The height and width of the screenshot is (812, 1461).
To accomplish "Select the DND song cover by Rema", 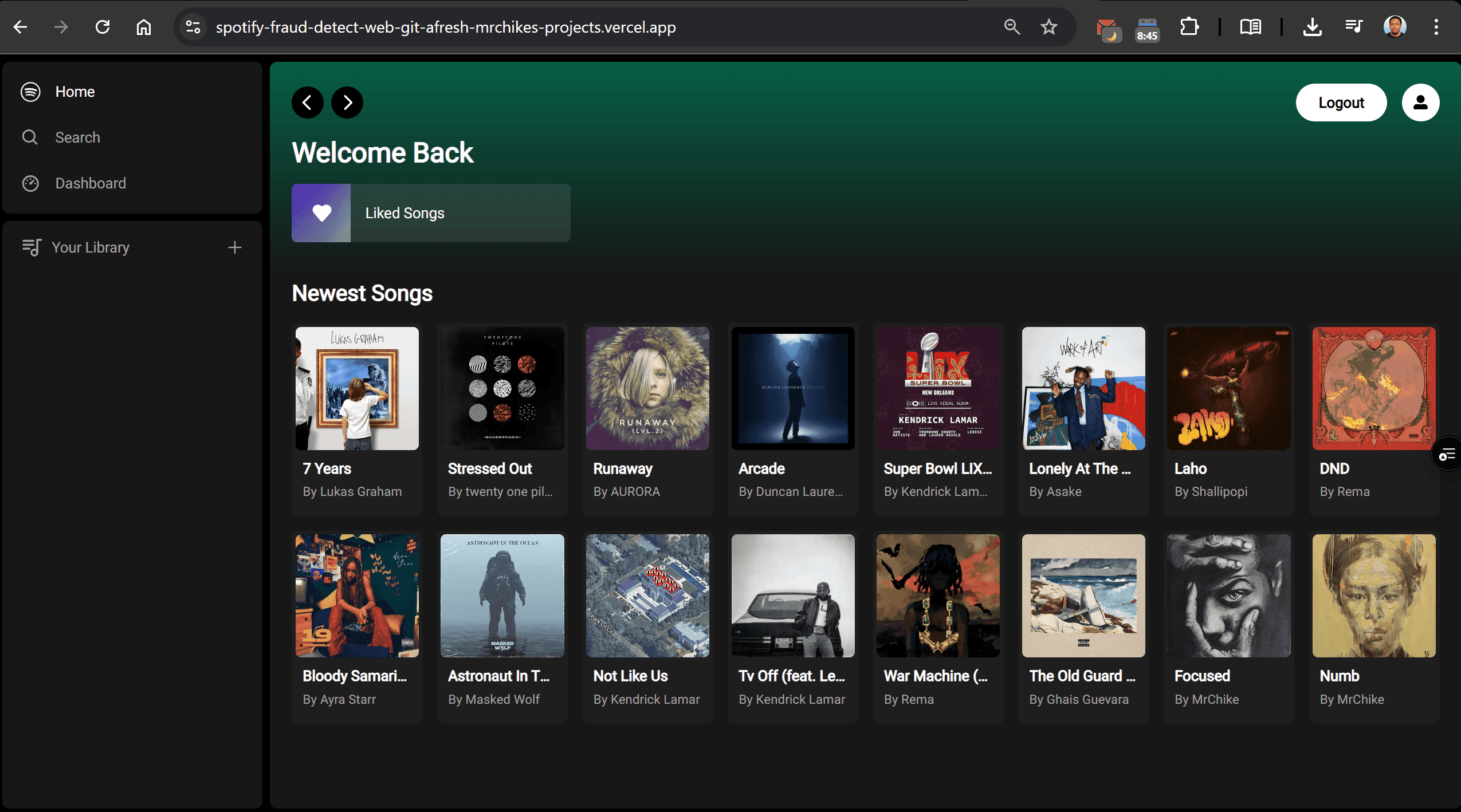I will pyautogui.click(x=1374, y=388).
